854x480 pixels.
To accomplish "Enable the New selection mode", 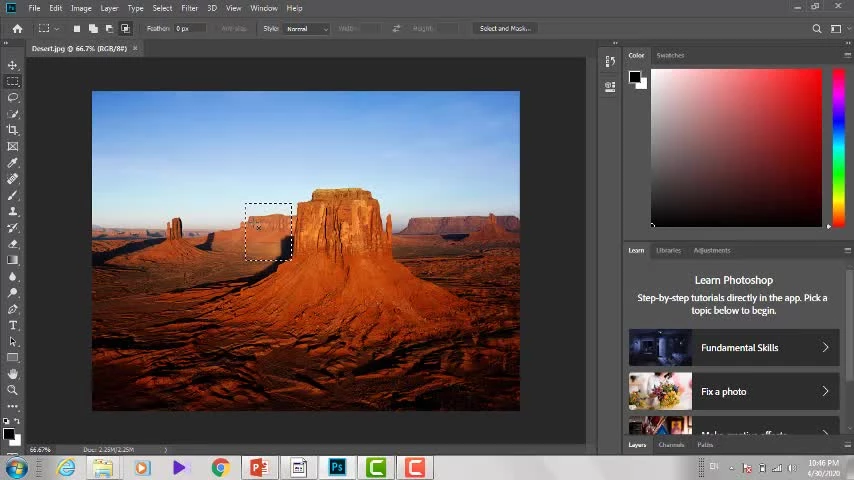I will pos(76,29).
